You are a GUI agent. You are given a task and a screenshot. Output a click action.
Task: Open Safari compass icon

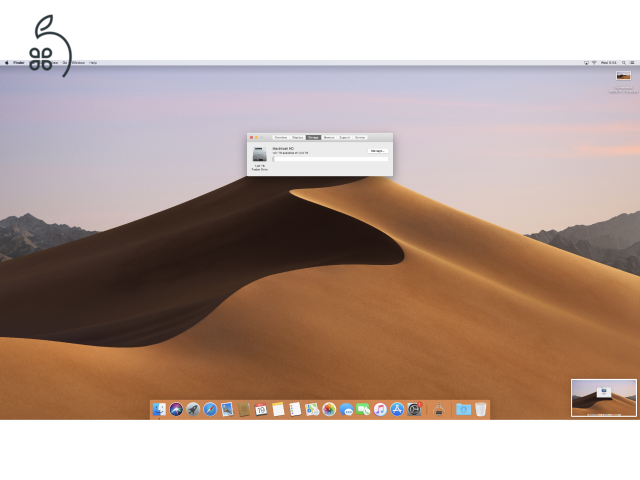click(210, 409)
